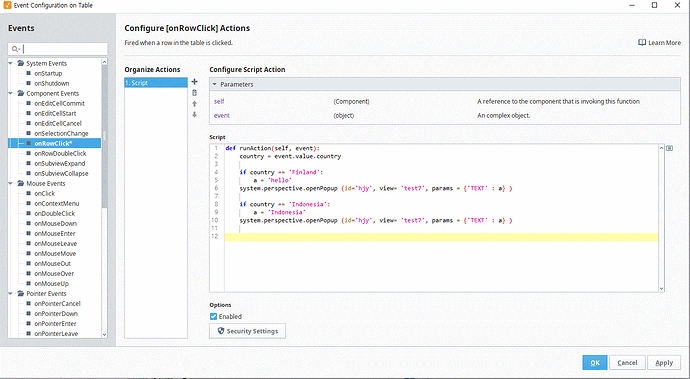The image size is (690, 379).
Task: Select the onMouseMove event
Action: tap(55, 254)
